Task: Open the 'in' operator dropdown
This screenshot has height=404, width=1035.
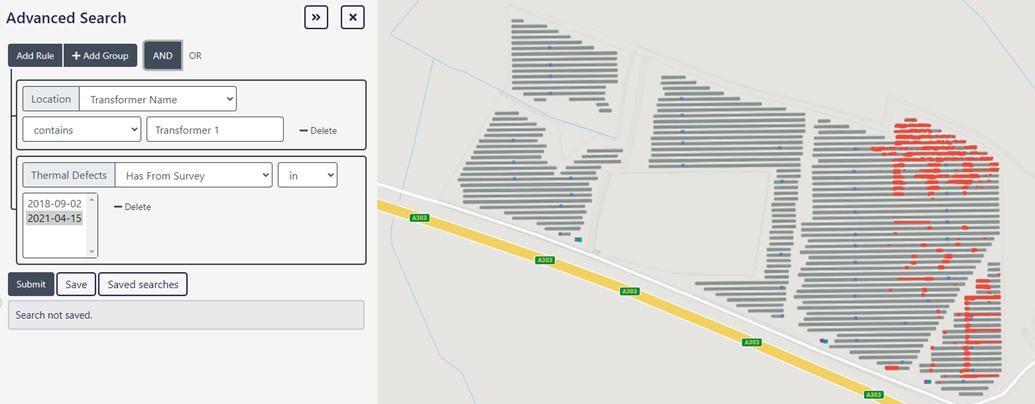Action: coord(308,175)
